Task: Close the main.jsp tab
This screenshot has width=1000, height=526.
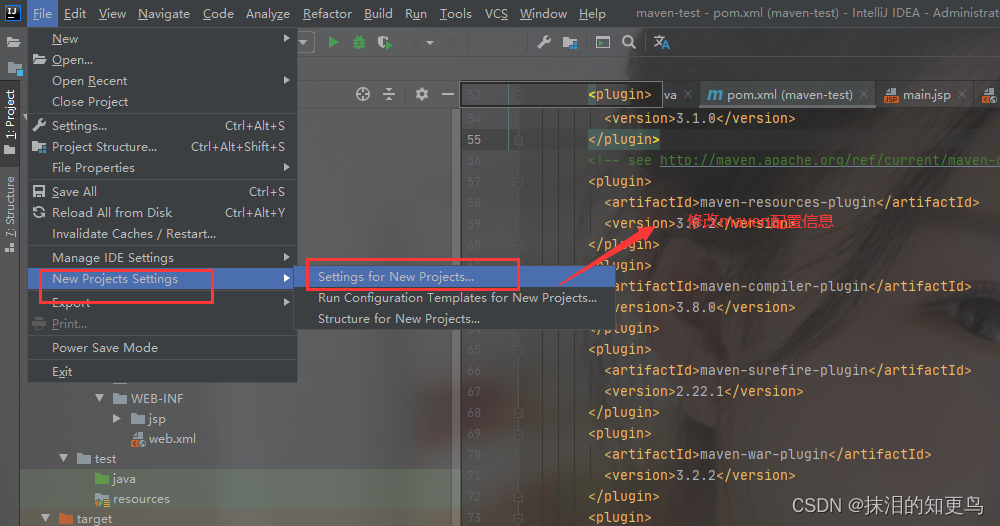Action: coord(962,94)
